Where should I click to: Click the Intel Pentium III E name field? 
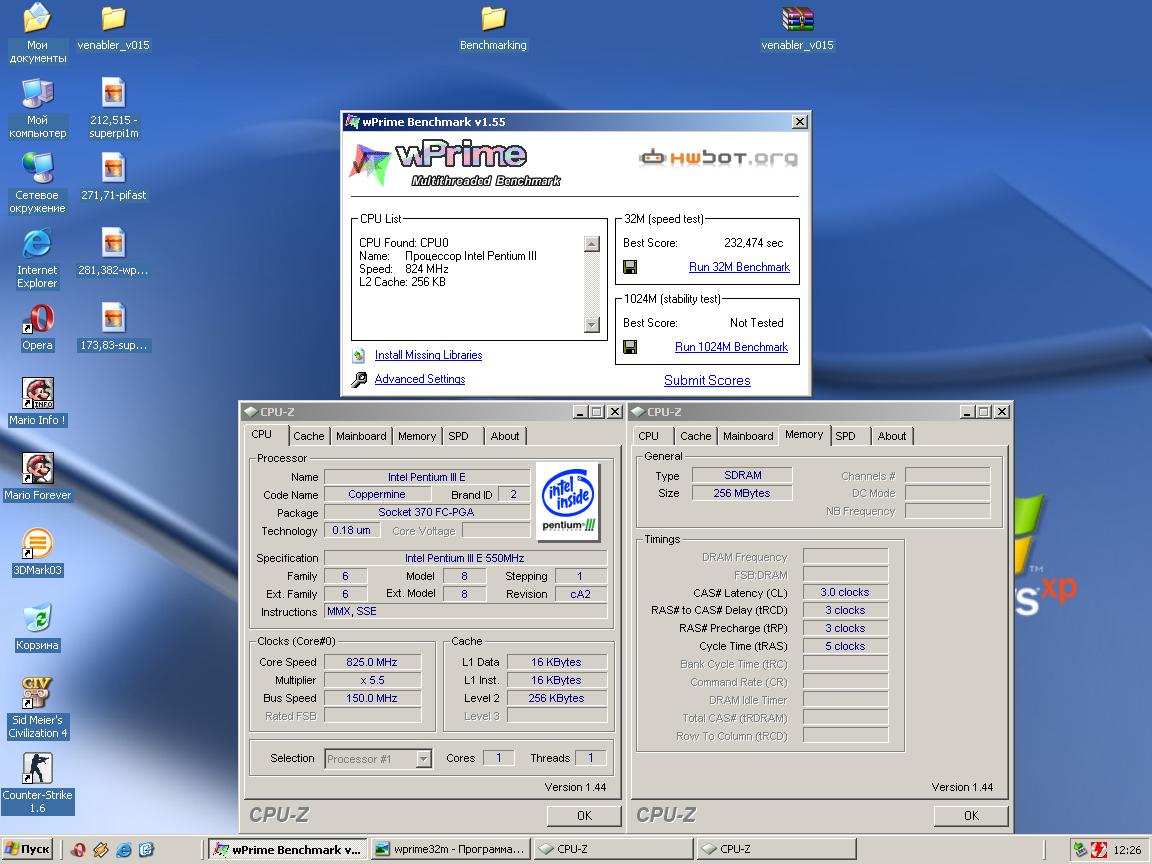(427, 477)
